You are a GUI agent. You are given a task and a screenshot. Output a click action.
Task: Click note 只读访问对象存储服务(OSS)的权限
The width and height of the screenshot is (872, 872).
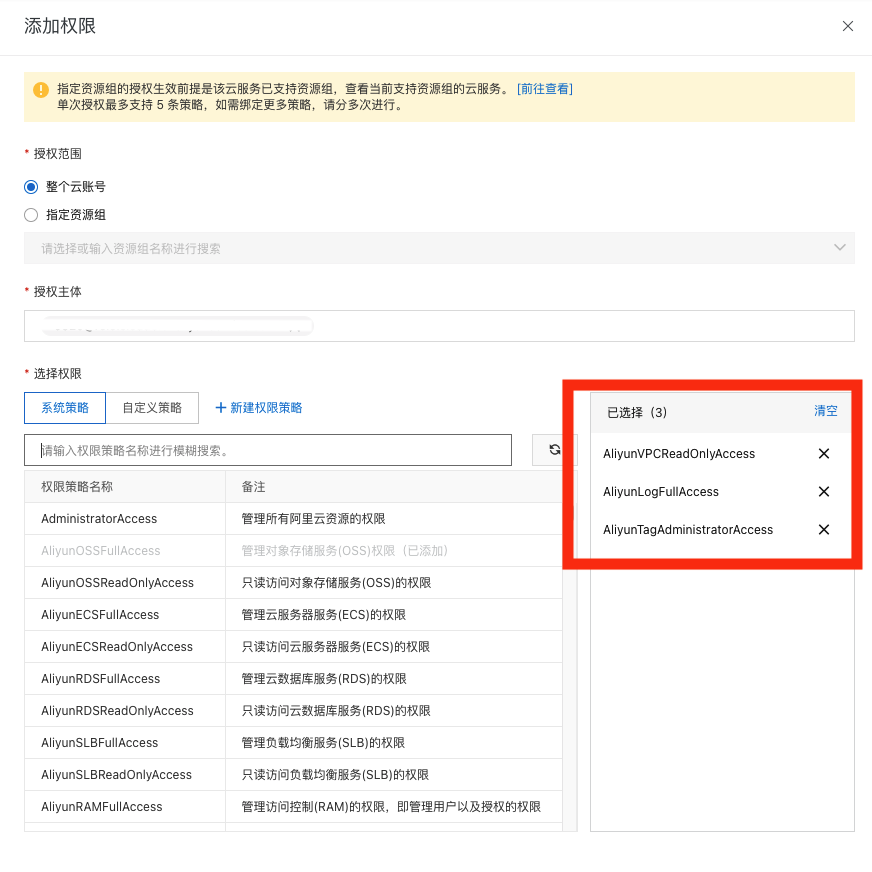click(x=336, y=583)
